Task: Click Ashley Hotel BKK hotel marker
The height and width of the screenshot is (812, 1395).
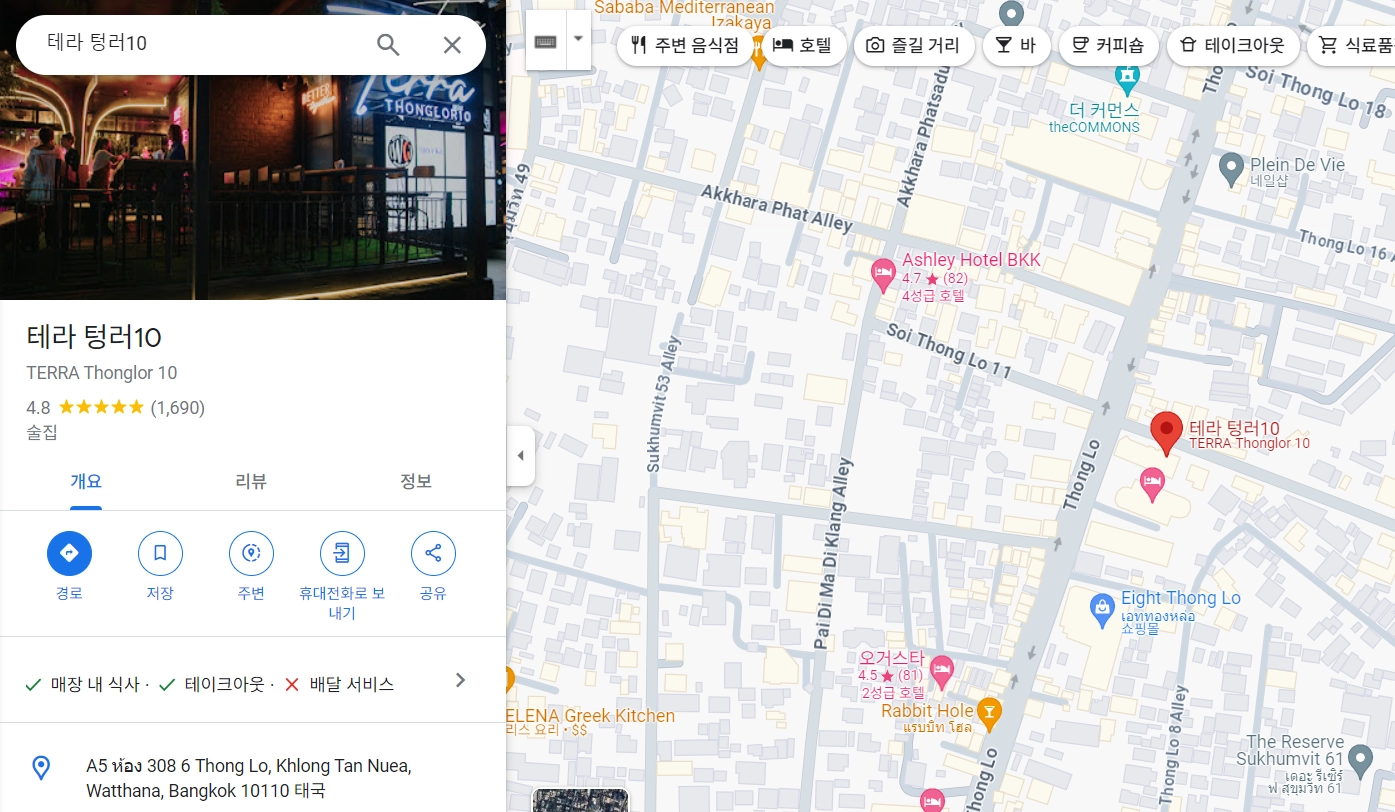Action: [x=883, y=276]
